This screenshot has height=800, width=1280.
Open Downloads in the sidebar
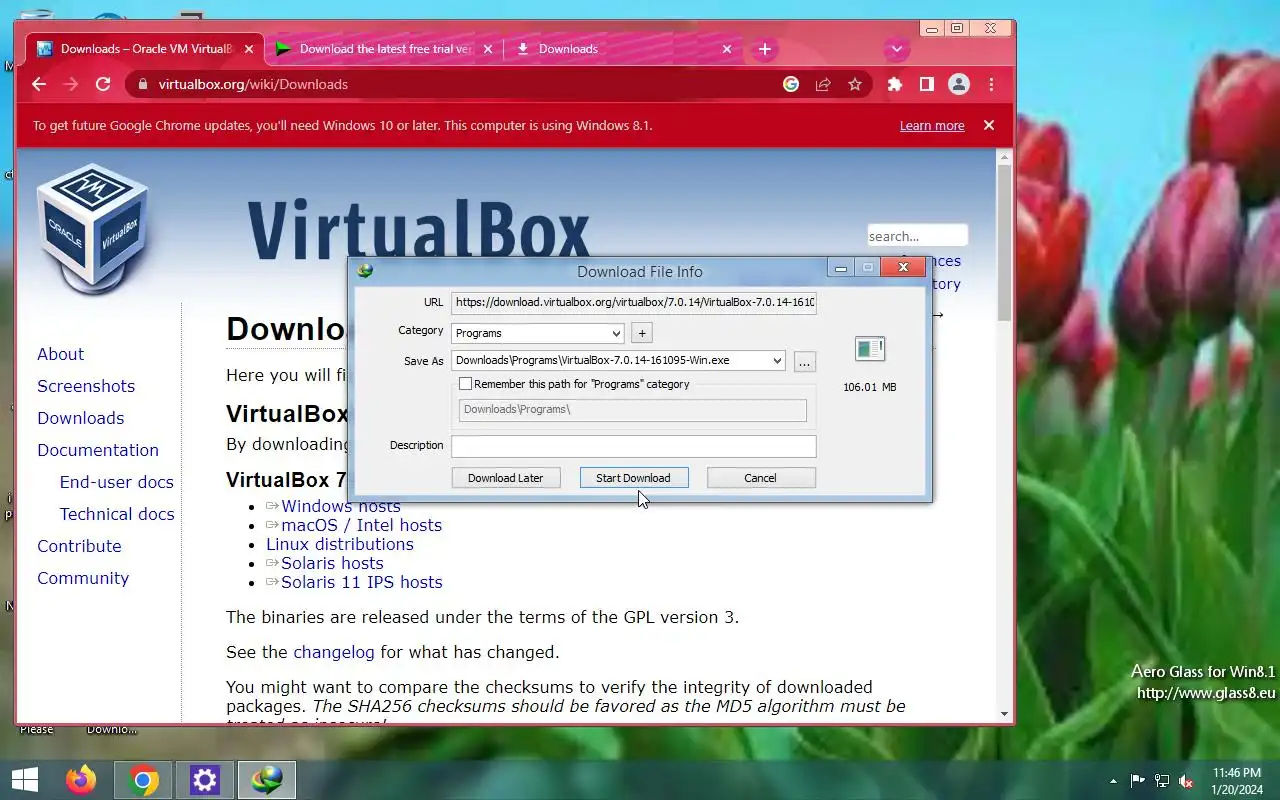(81, 418)
